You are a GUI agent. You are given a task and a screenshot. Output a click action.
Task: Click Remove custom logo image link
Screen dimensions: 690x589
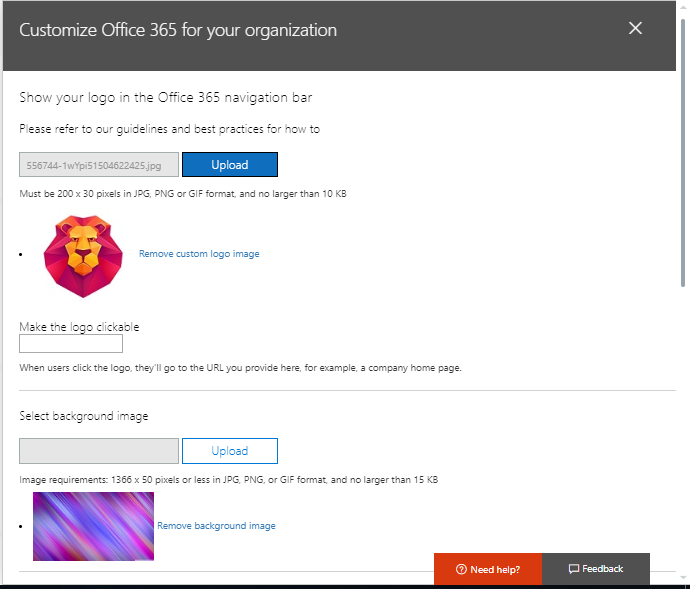coord(199,254)
